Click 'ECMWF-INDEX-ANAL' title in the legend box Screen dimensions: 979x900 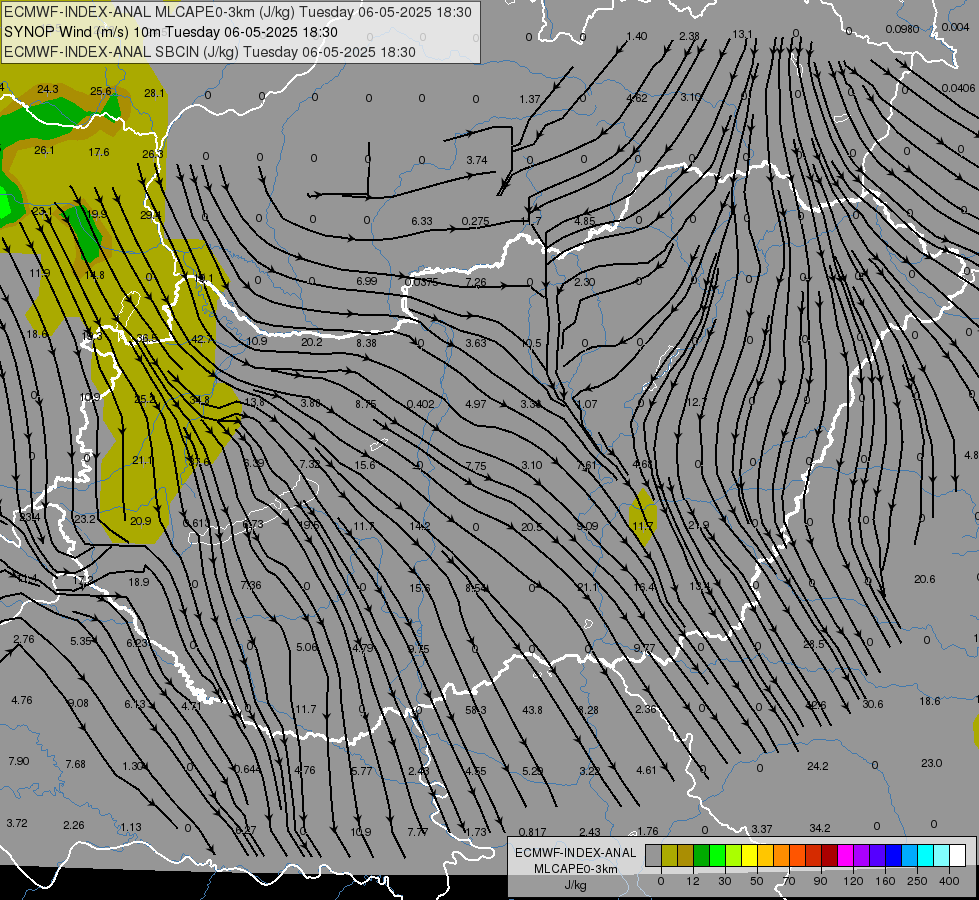(x=576, y=853)
